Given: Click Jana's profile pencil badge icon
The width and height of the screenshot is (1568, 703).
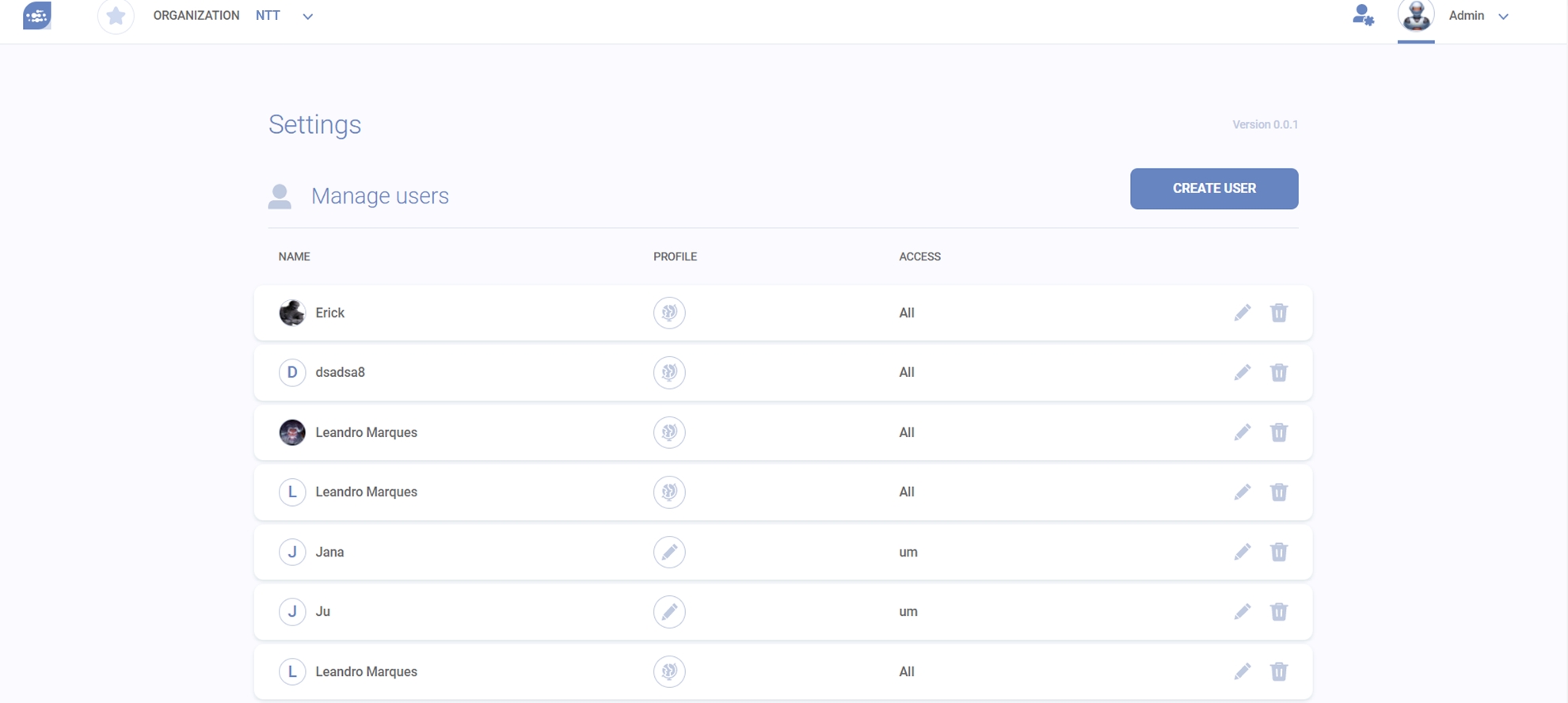Looking at the screenshot, I should point(669,552).
